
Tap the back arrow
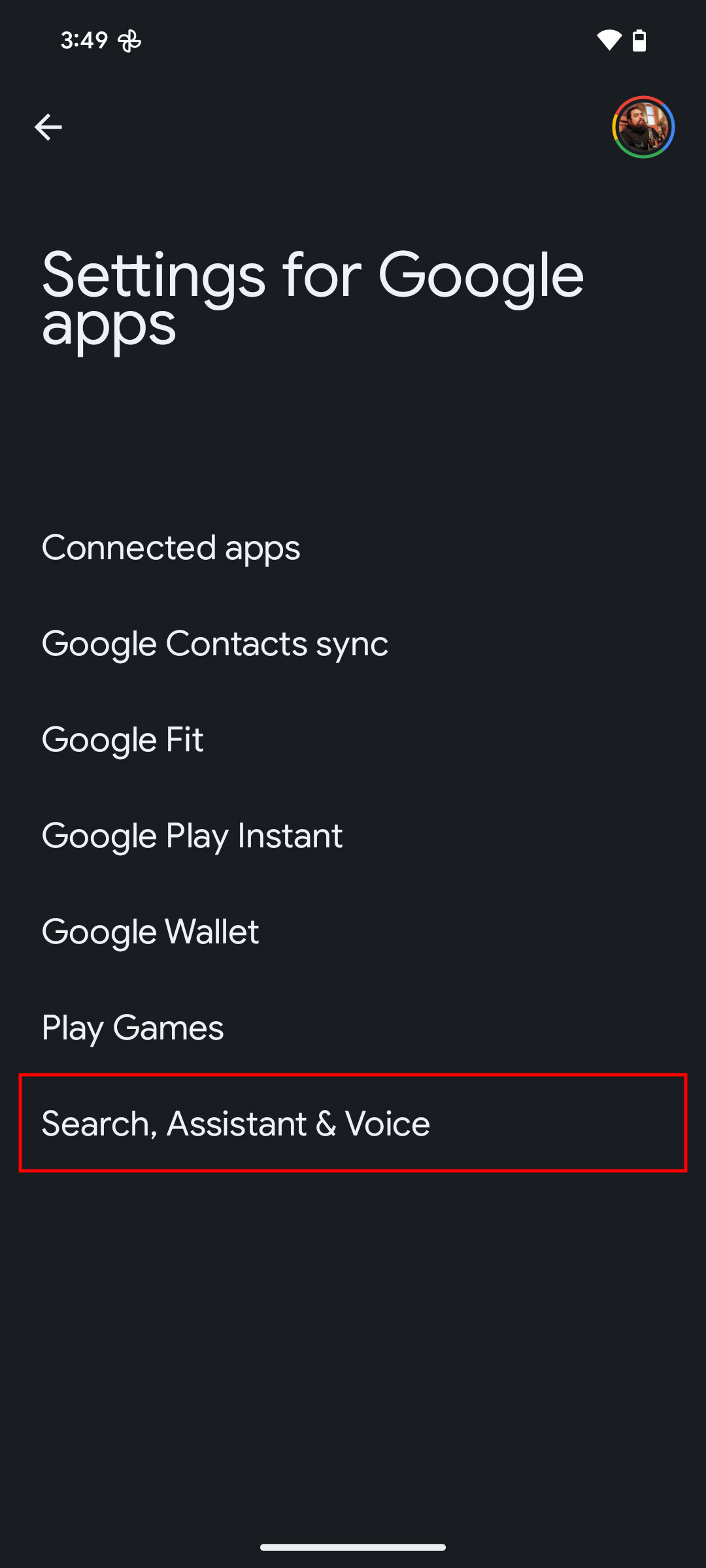coord(48,127)
